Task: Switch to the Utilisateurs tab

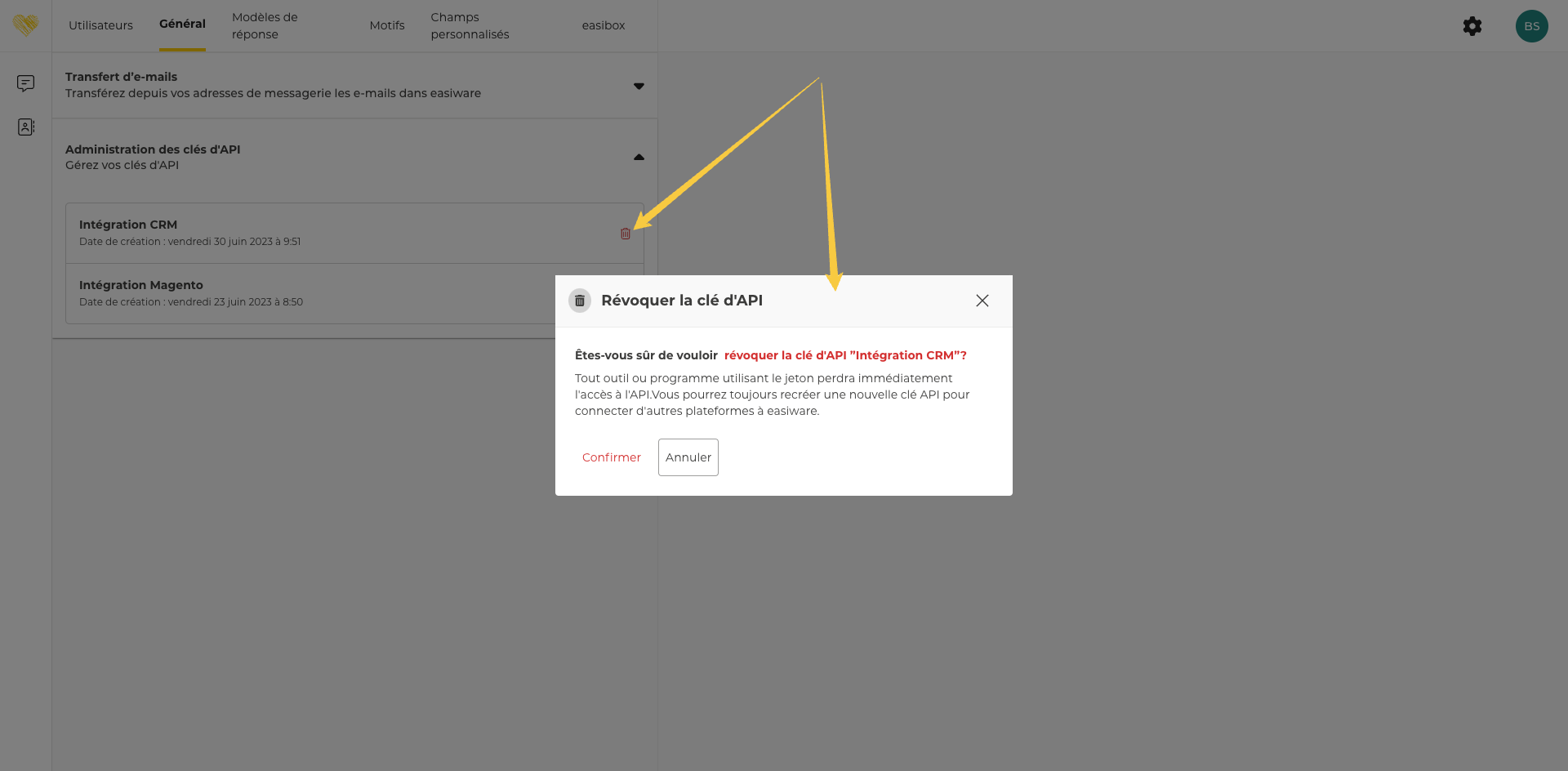Action: pyautogui.click(x=100, y=25)
